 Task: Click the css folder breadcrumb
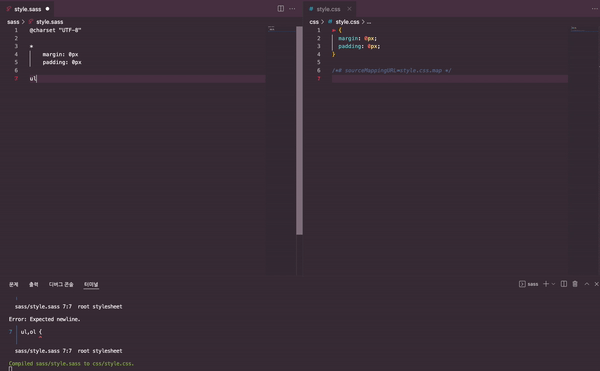314,22
